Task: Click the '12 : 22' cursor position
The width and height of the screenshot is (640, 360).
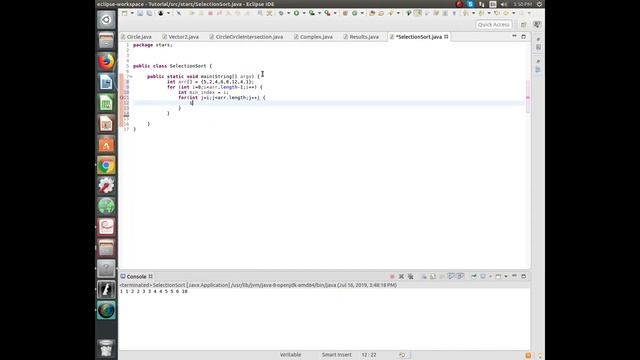Action: (369, 355)
